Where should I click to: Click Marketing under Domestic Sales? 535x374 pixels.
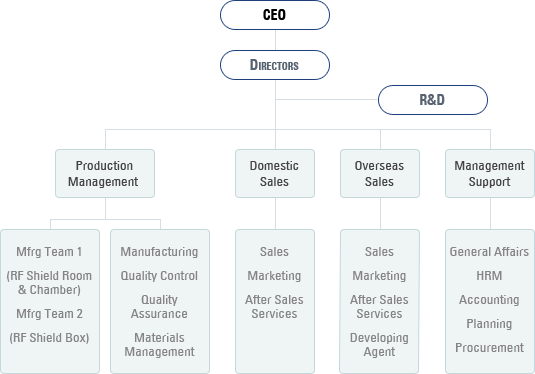(274, 276)
